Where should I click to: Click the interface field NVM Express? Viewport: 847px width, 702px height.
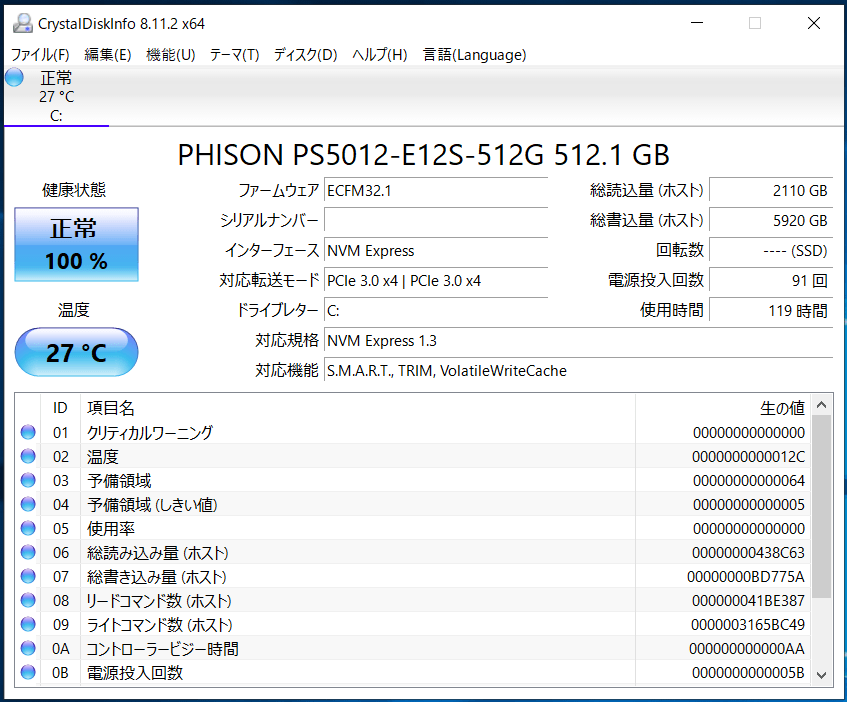tap(436, 251)
